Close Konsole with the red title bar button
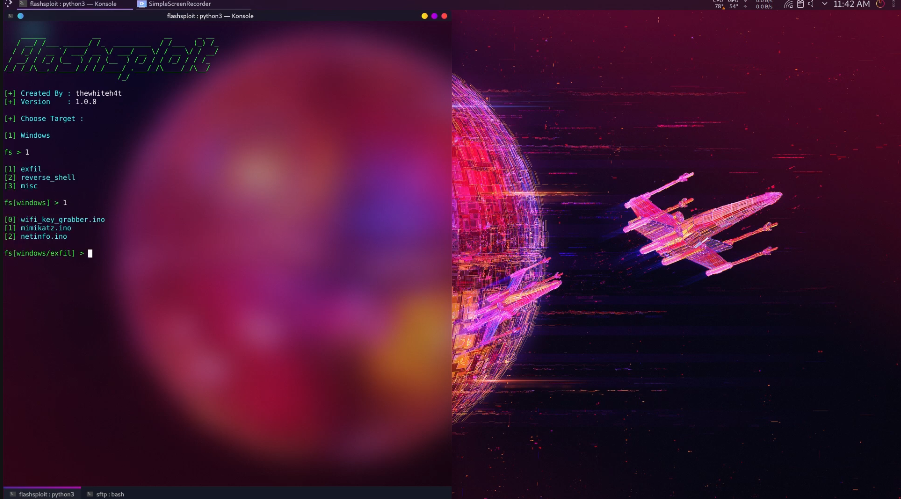The image size is (901, 499). point(444,16)
